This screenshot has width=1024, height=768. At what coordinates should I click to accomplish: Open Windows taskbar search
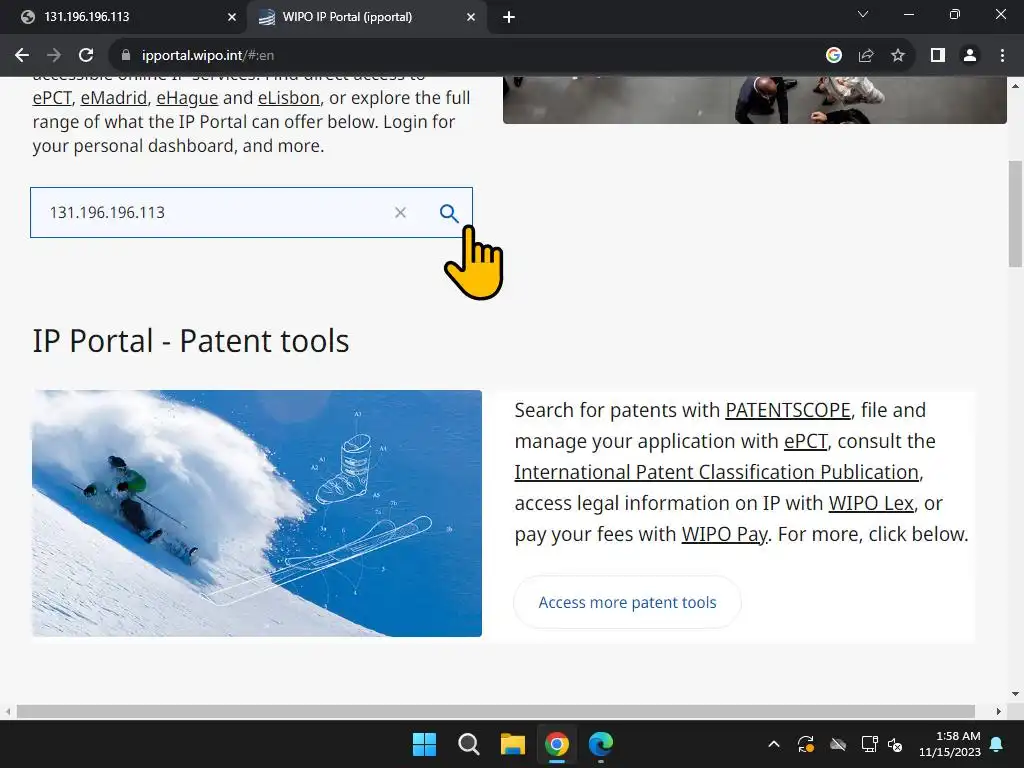468,744
